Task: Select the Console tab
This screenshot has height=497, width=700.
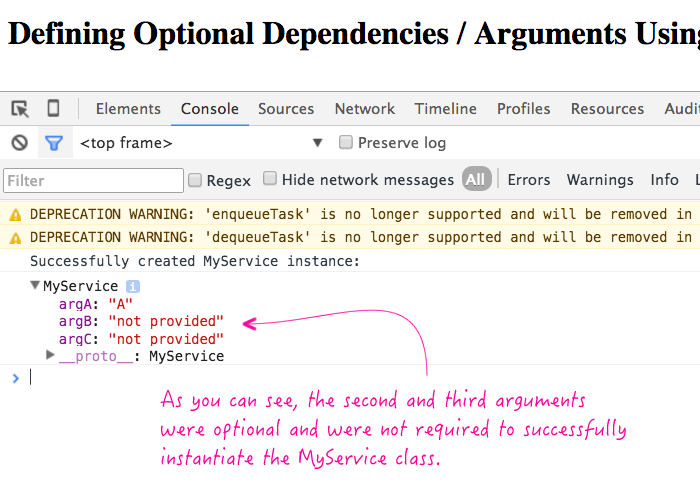Action: click(x=210, y=109)
